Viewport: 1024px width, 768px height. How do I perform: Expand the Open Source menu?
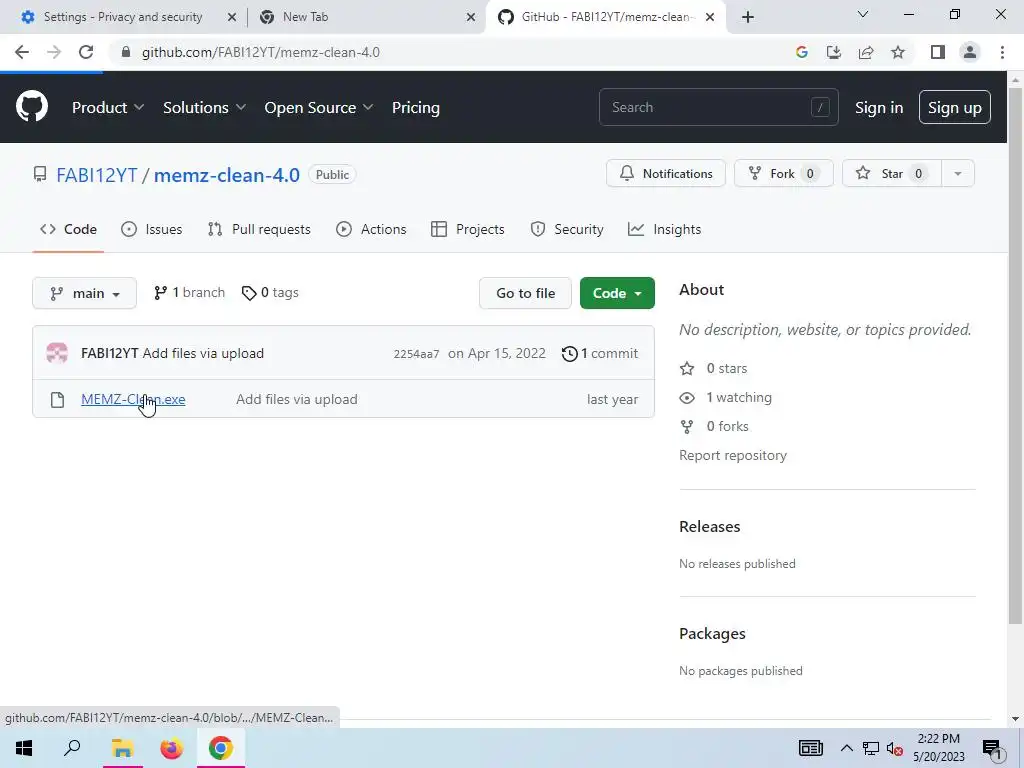pos(319,108)
